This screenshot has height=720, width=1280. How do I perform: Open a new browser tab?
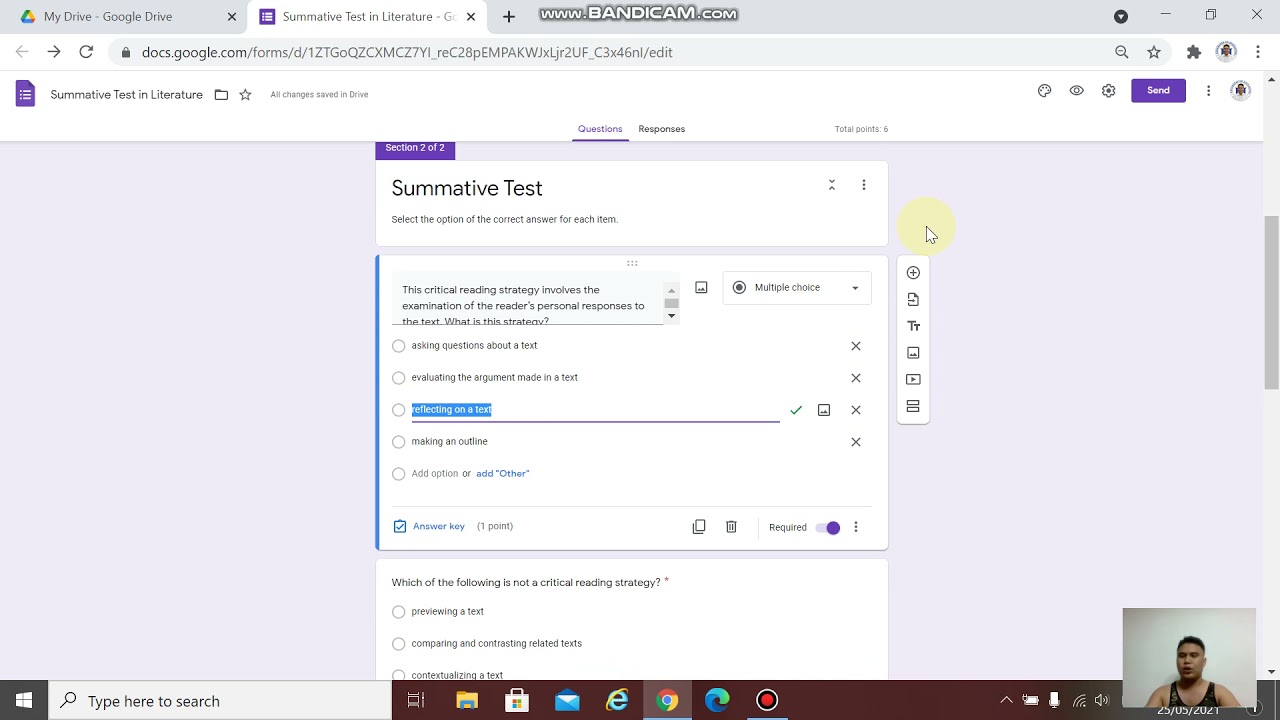509,16
